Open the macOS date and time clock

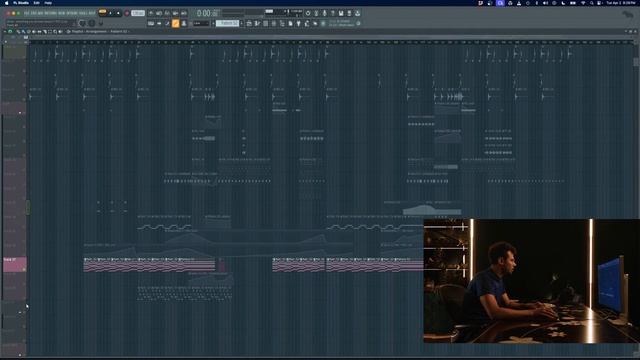coord(622,3)
